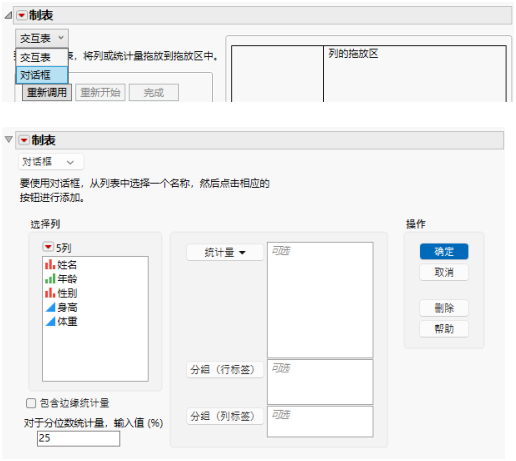This screenshot has width=516, height=461.
Task: Click the row label grouping list box
Action: (x=320, y=382)
